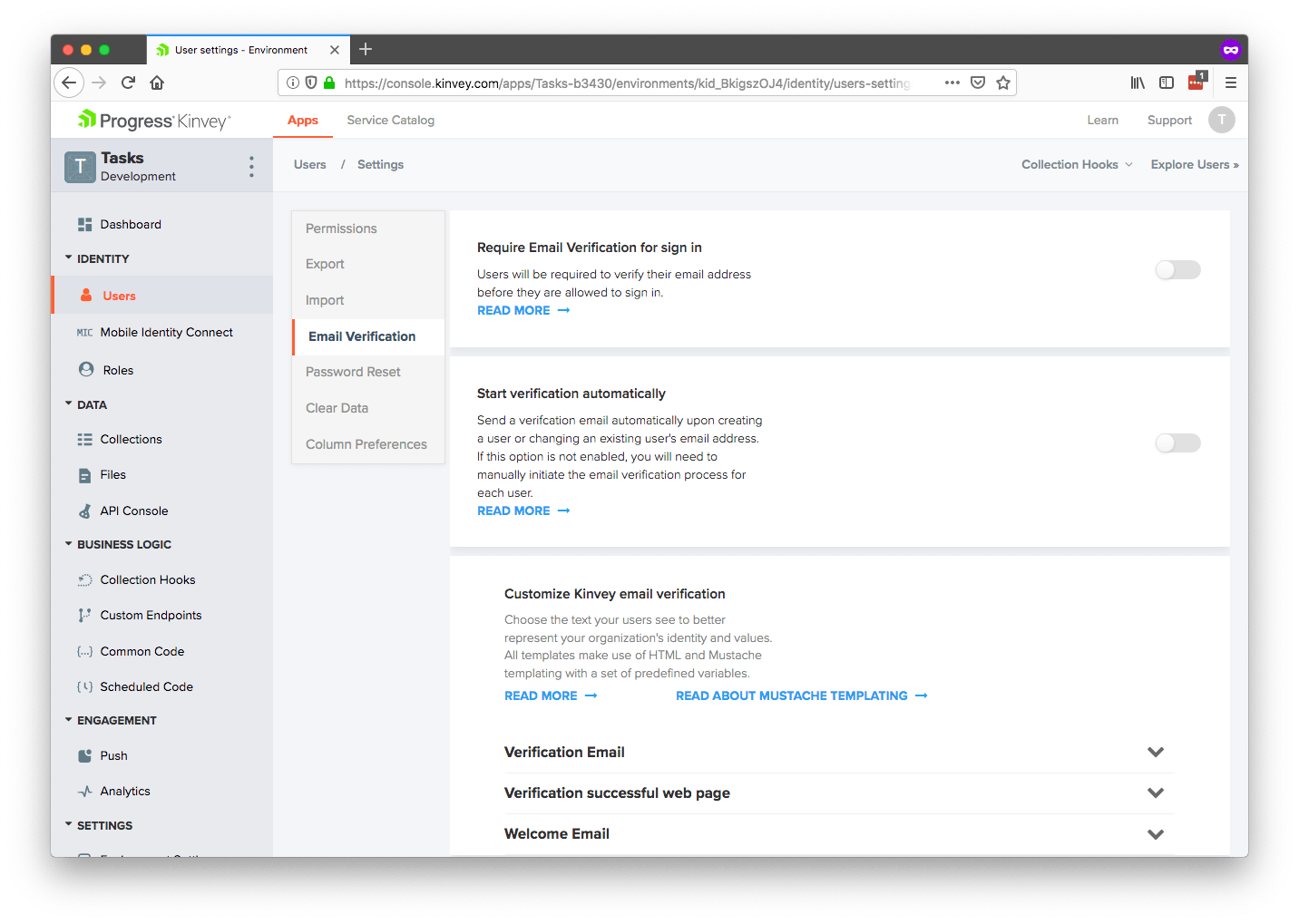Image resolution: width=1299 pixels, height=924 pixels.
Task: Collapse the IDENTITY section
Action: [68, 258]
